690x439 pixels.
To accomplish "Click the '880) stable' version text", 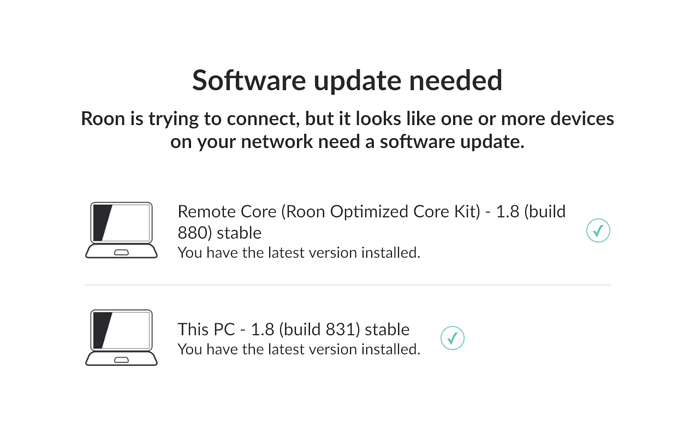I will click(x=220, y=233).
